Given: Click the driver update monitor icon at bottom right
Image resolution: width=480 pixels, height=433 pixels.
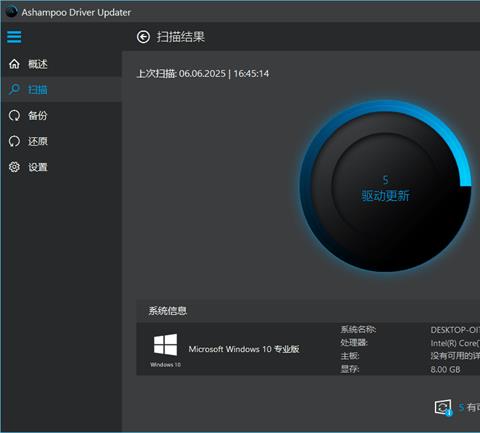Looking at the screenshot, I should (x=443, y=407).
